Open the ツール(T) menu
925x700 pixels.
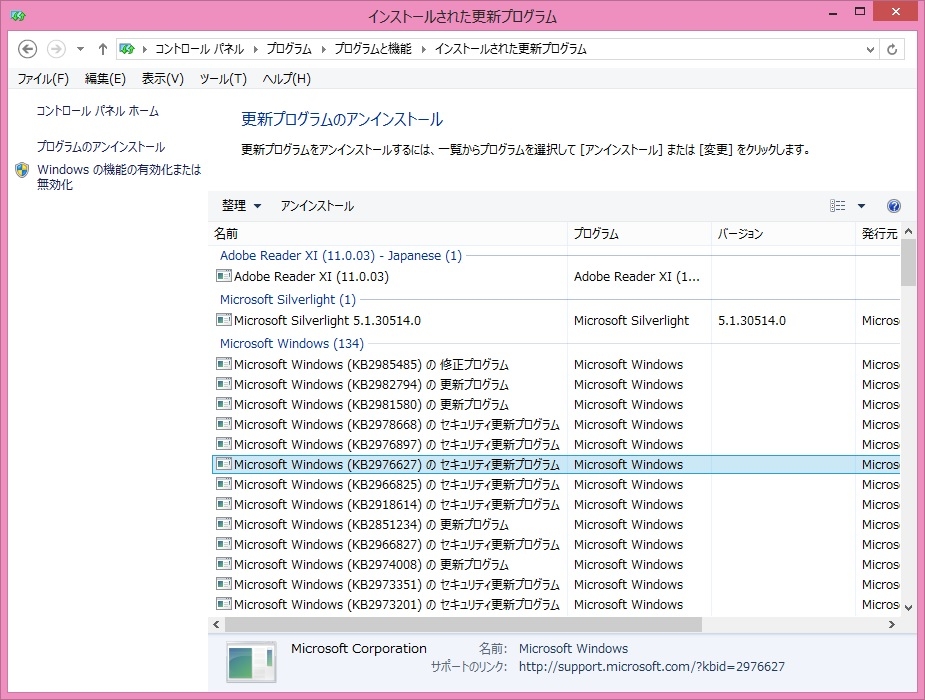[x=223, y=78]
